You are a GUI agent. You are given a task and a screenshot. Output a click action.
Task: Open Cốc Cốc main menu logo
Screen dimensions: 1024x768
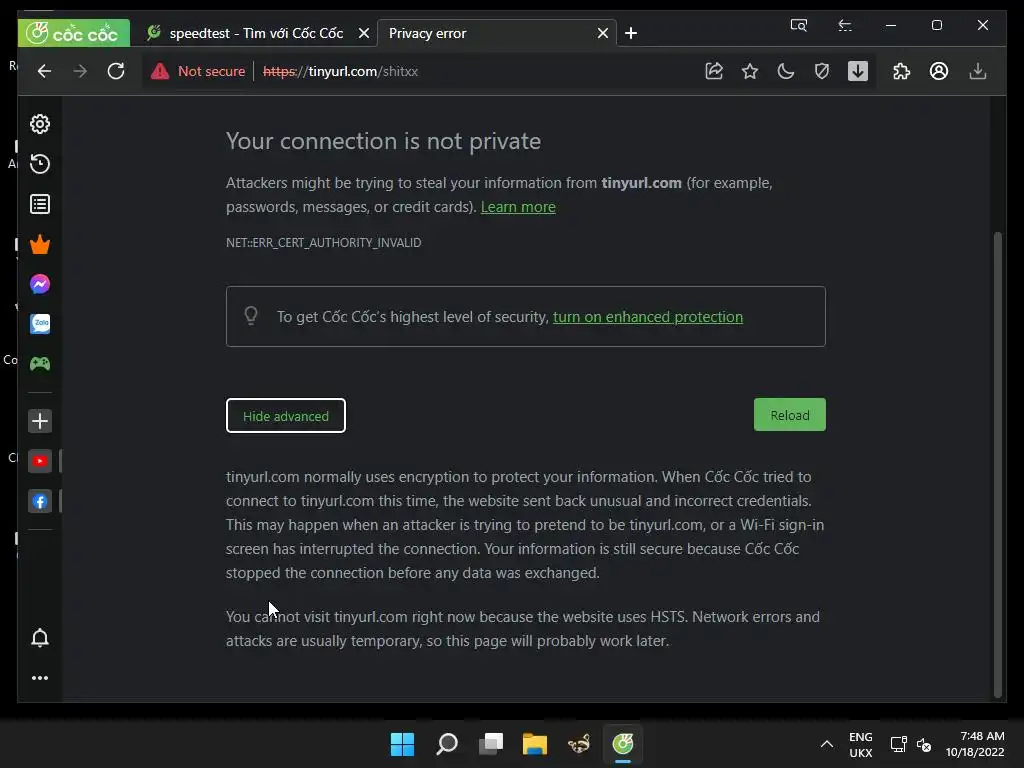click(73, 33)
